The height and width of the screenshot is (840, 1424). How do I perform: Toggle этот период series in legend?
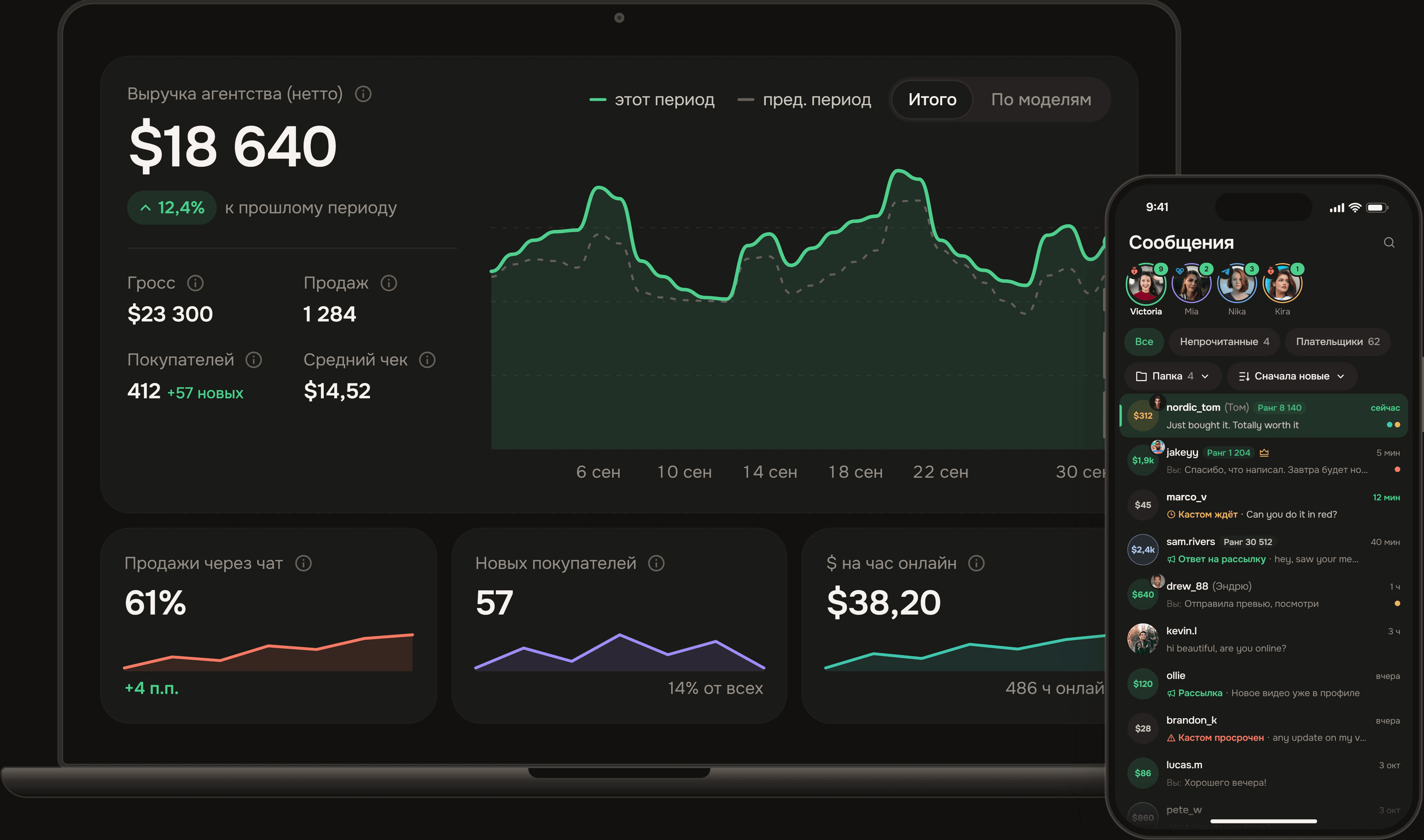coord(652,99)
